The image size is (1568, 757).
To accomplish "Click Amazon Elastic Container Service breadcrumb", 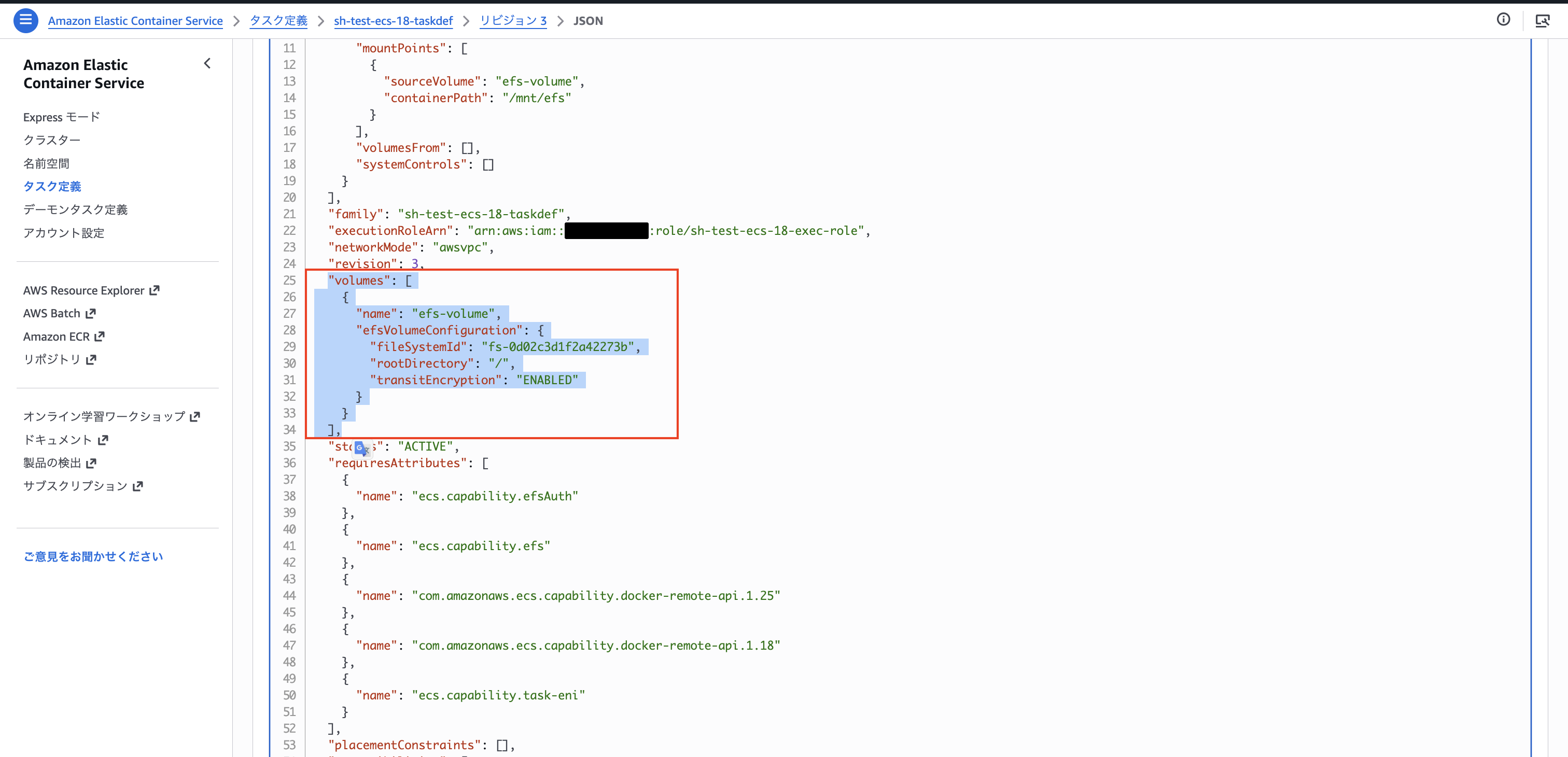I will point(135,21).
